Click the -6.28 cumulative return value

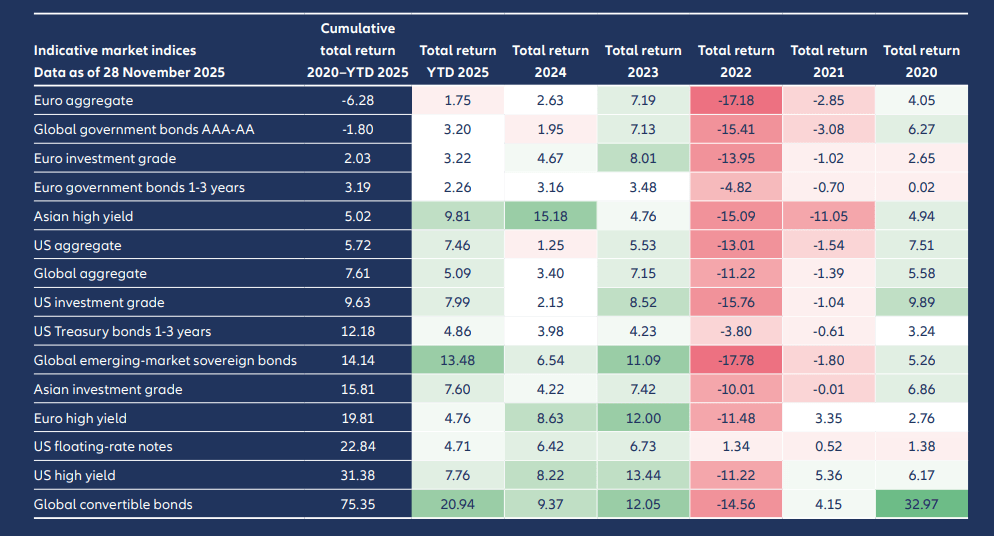[x=357, y=101]
